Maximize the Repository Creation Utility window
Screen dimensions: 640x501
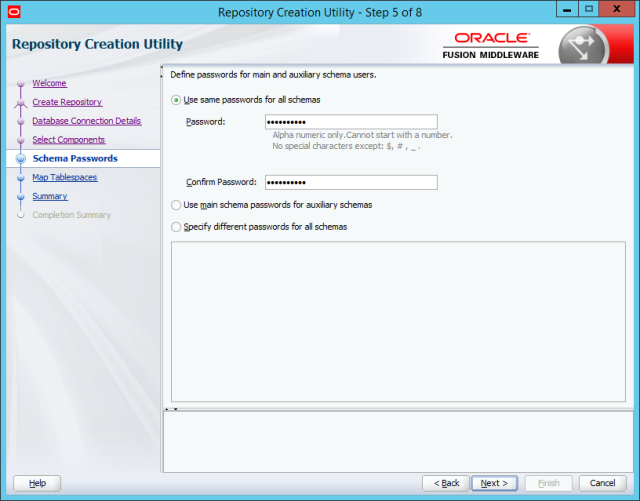click(x=589, y=9)
